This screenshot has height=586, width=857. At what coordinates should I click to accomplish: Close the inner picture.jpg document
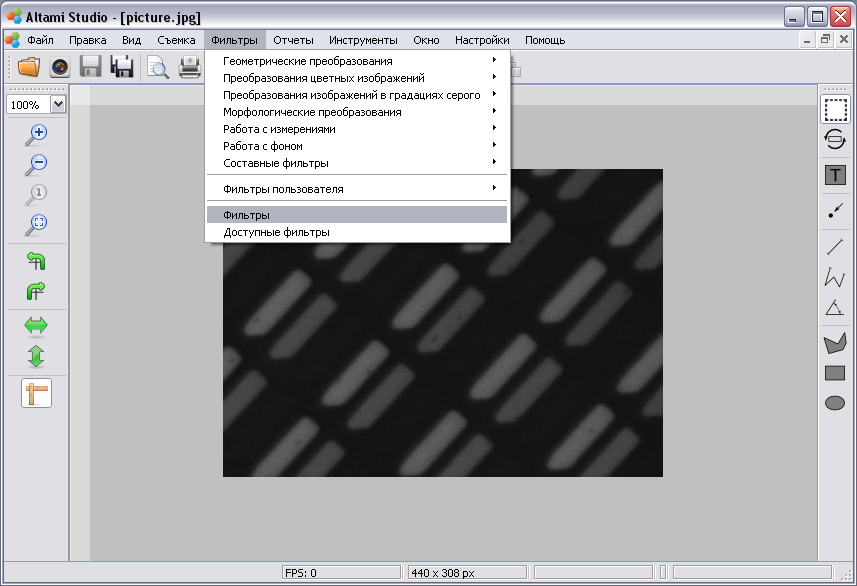tap(843, 39)
